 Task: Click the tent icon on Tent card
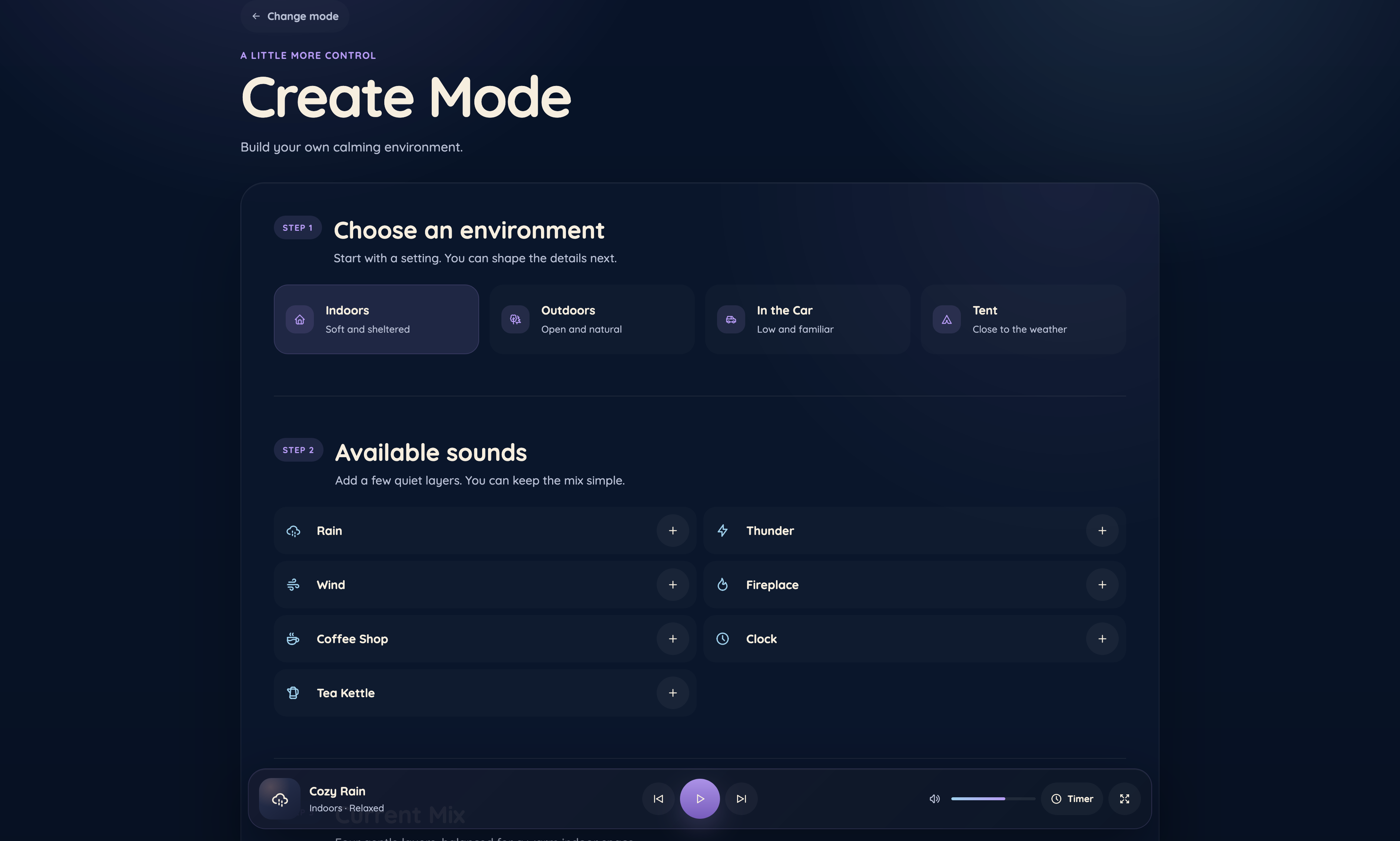point(946,319)
